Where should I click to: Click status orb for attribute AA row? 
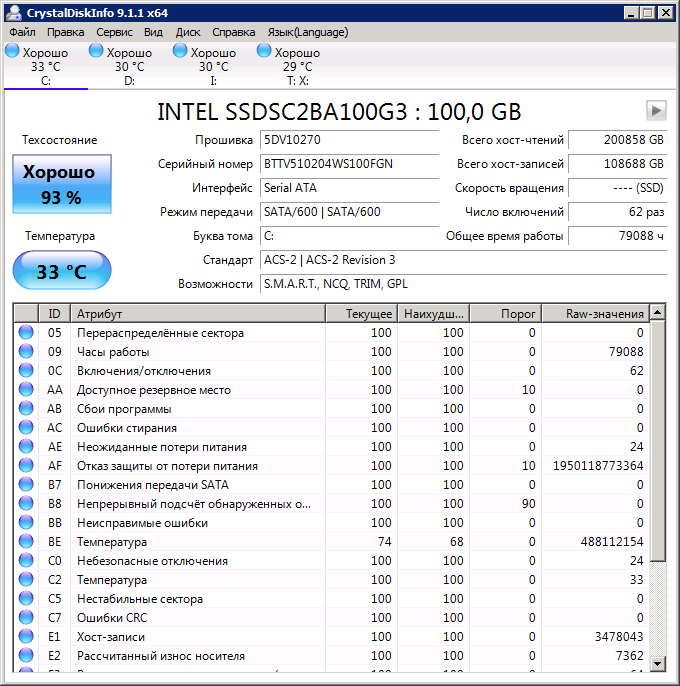tap(26, 389)
